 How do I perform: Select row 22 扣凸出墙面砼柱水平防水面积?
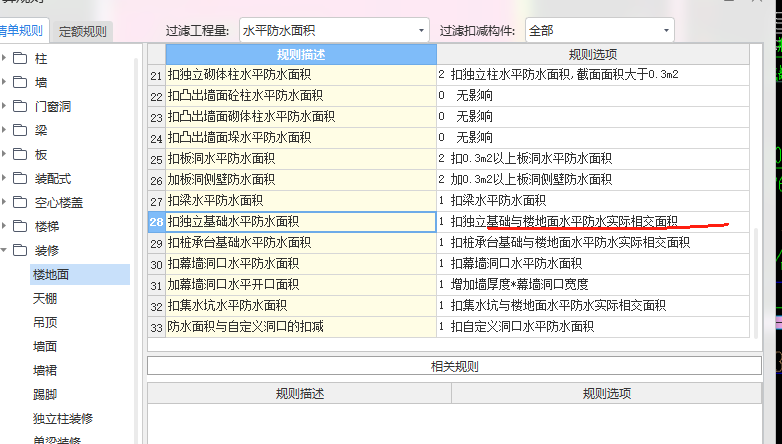301,96
